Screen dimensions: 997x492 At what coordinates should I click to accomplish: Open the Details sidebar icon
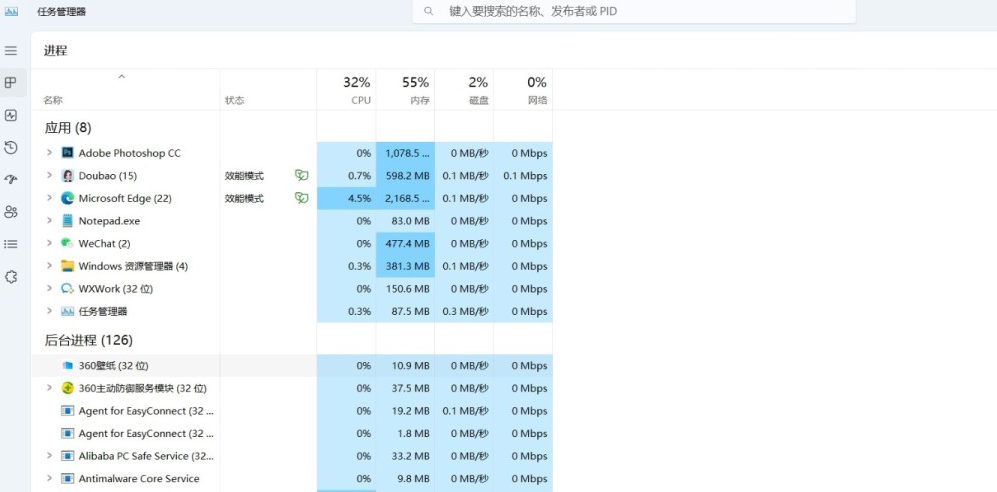click(x=11, y=244)
